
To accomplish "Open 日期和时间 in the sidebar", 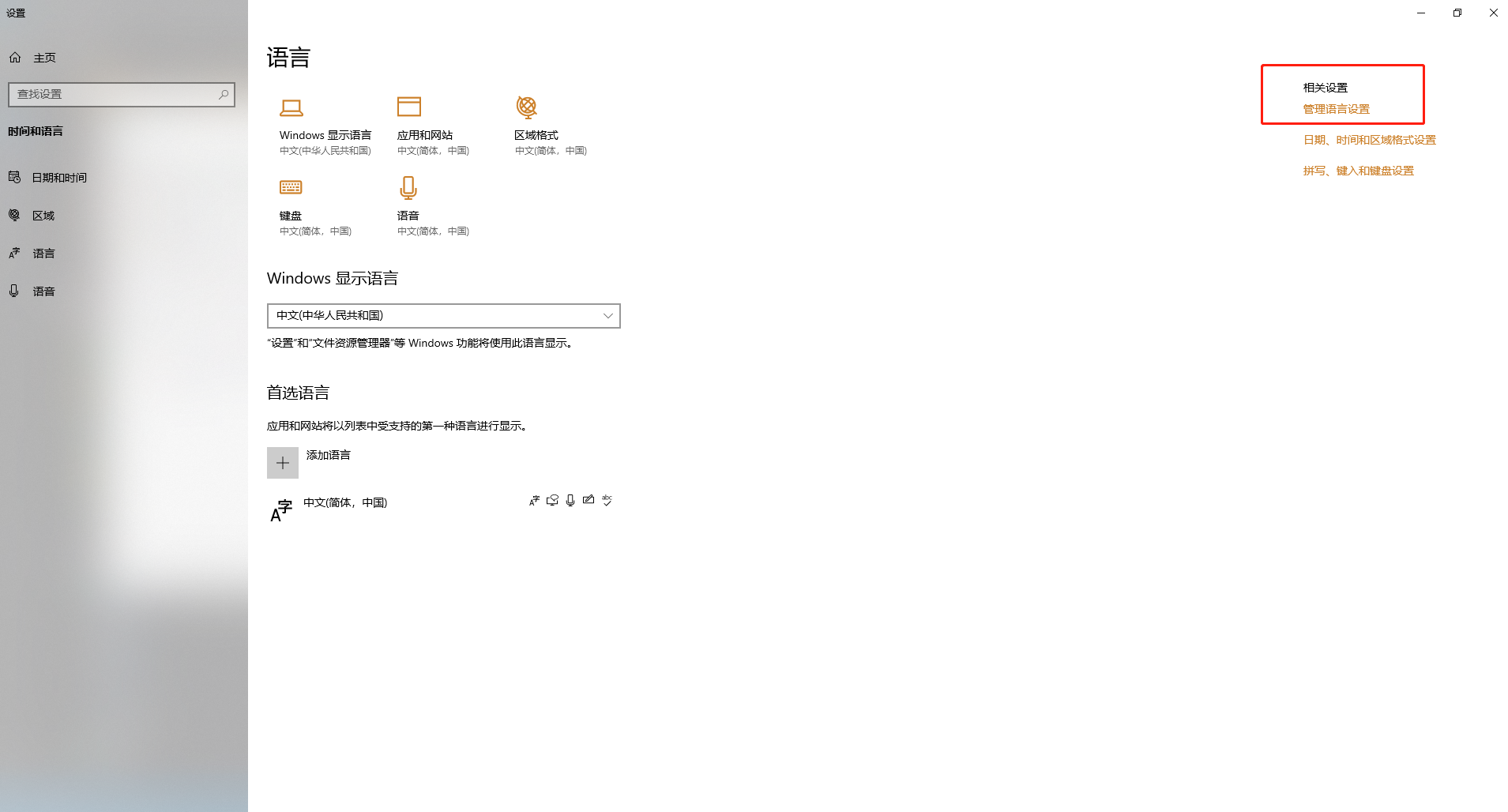I will click(x=59, y=178).
